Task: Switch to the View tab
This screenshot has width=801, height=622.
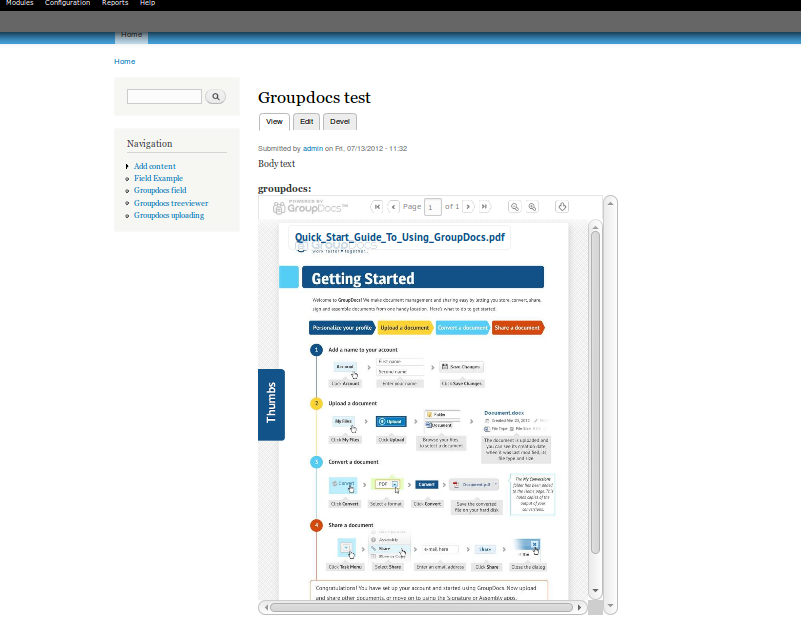Action: point(274,122)
